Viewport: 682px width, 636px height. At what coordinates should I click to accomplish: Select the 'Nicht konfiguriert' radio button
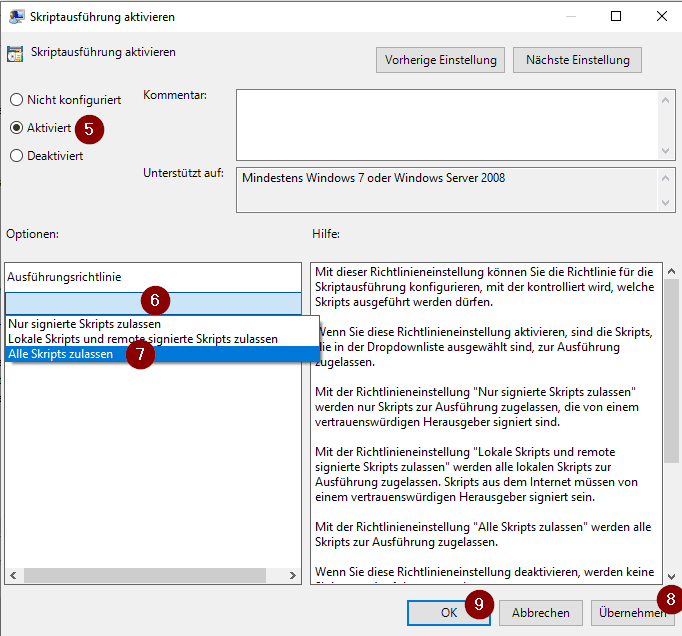point(16,100)
